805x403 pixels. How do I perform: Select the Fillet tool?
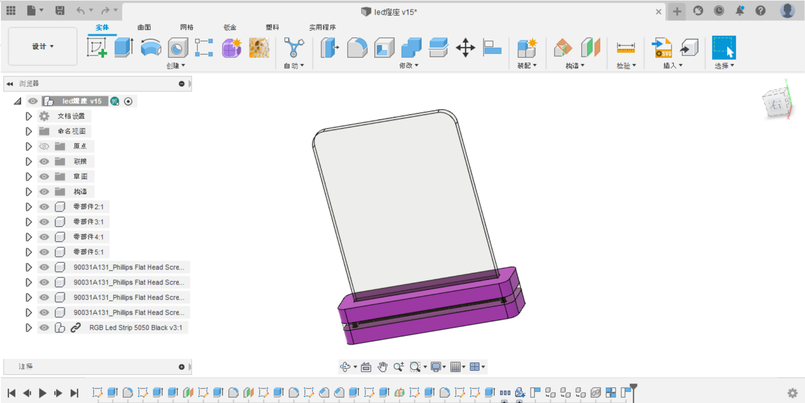(357, 47)
